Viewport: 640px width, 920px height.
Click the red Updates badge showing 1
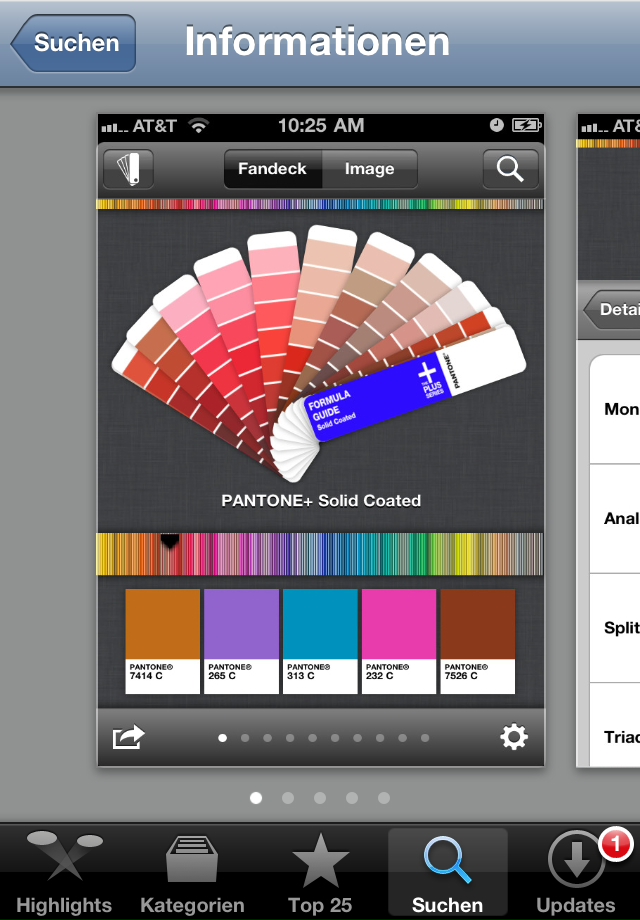click(615, 844)
